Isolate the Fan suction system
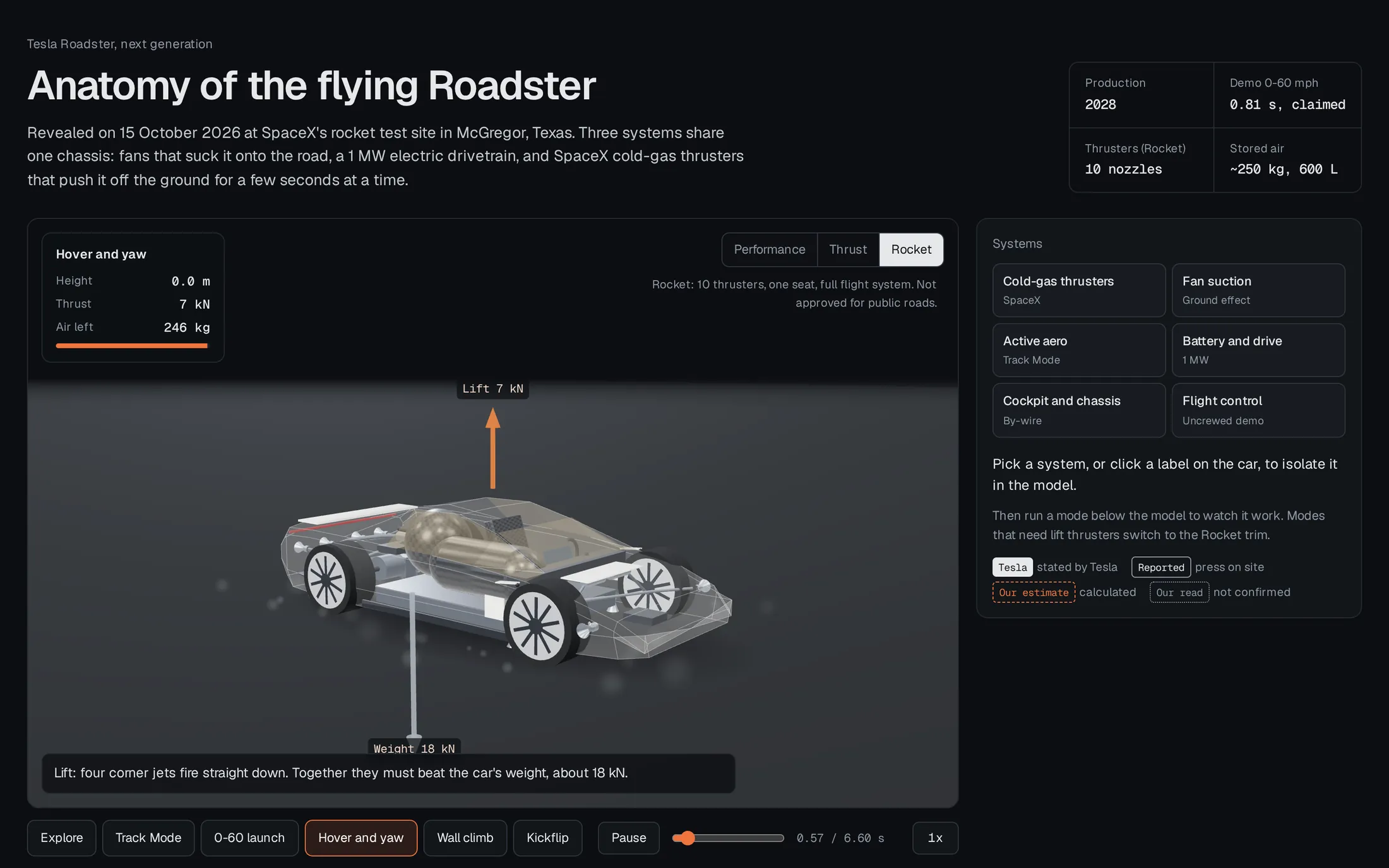The image size is (1389, 868). point(1258,290)
